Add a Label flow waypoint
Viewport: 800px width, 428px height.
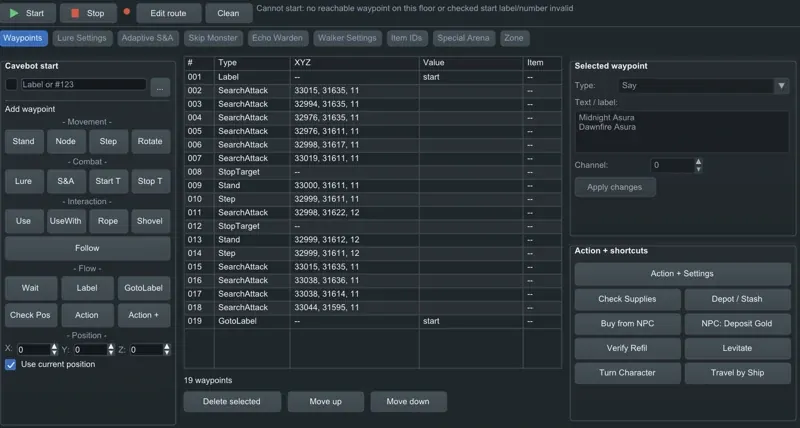(87, 288)
